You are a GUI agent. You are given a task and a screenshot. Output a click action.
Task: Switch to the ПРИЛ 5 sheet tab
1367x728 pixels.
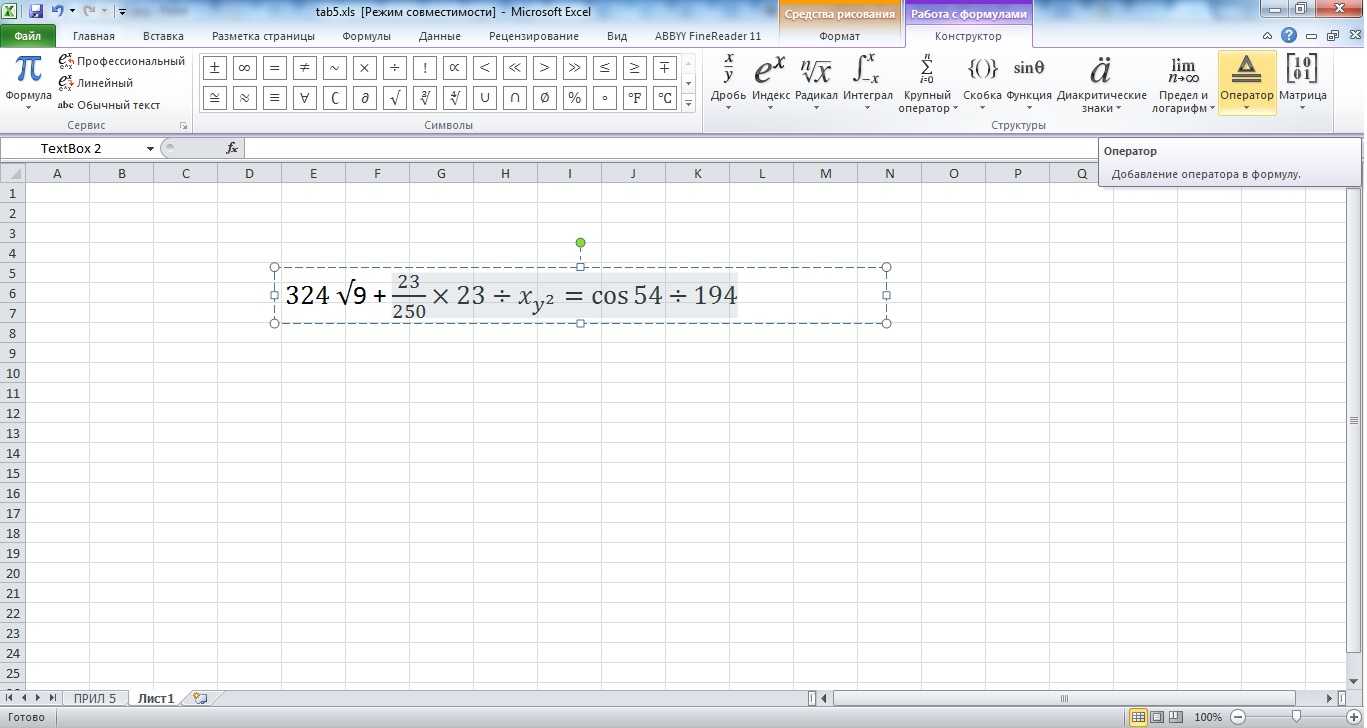(x=95, y=698)
